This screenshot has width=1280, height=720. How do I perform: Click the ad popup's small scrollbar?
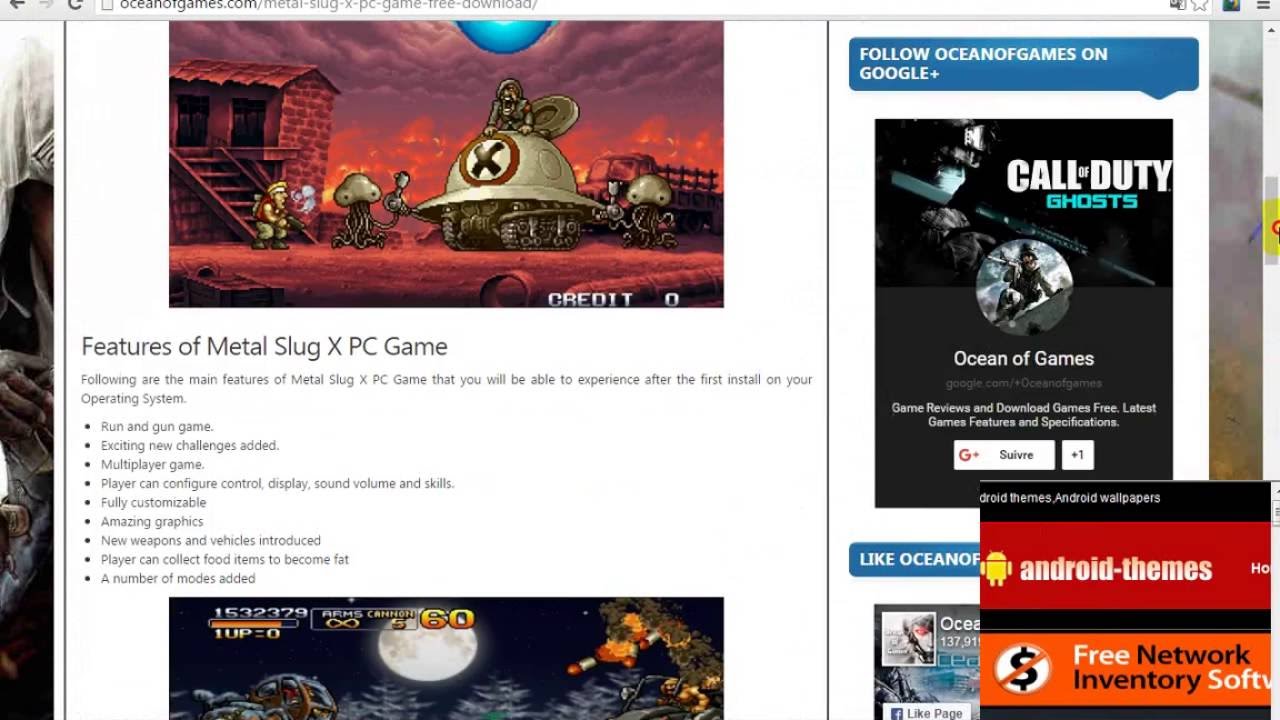coord(1275,513)
